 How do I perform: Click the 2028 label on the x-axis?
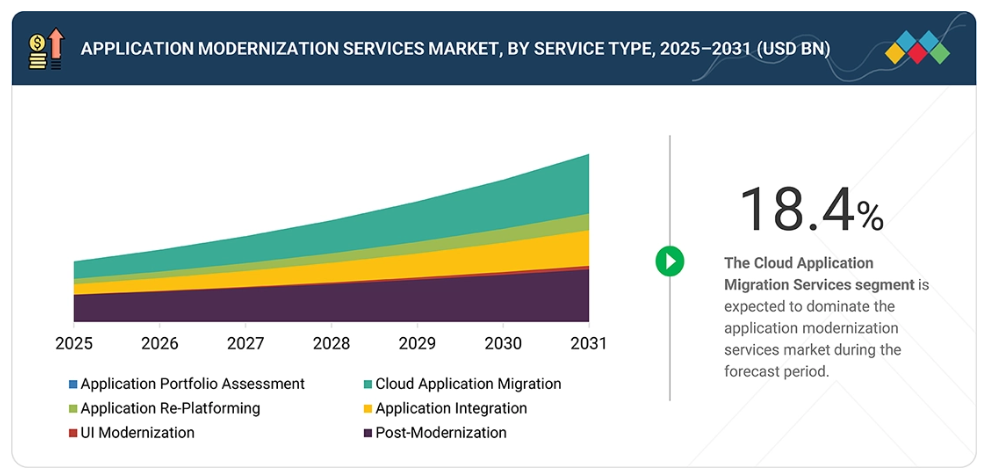tap(331, 344)
